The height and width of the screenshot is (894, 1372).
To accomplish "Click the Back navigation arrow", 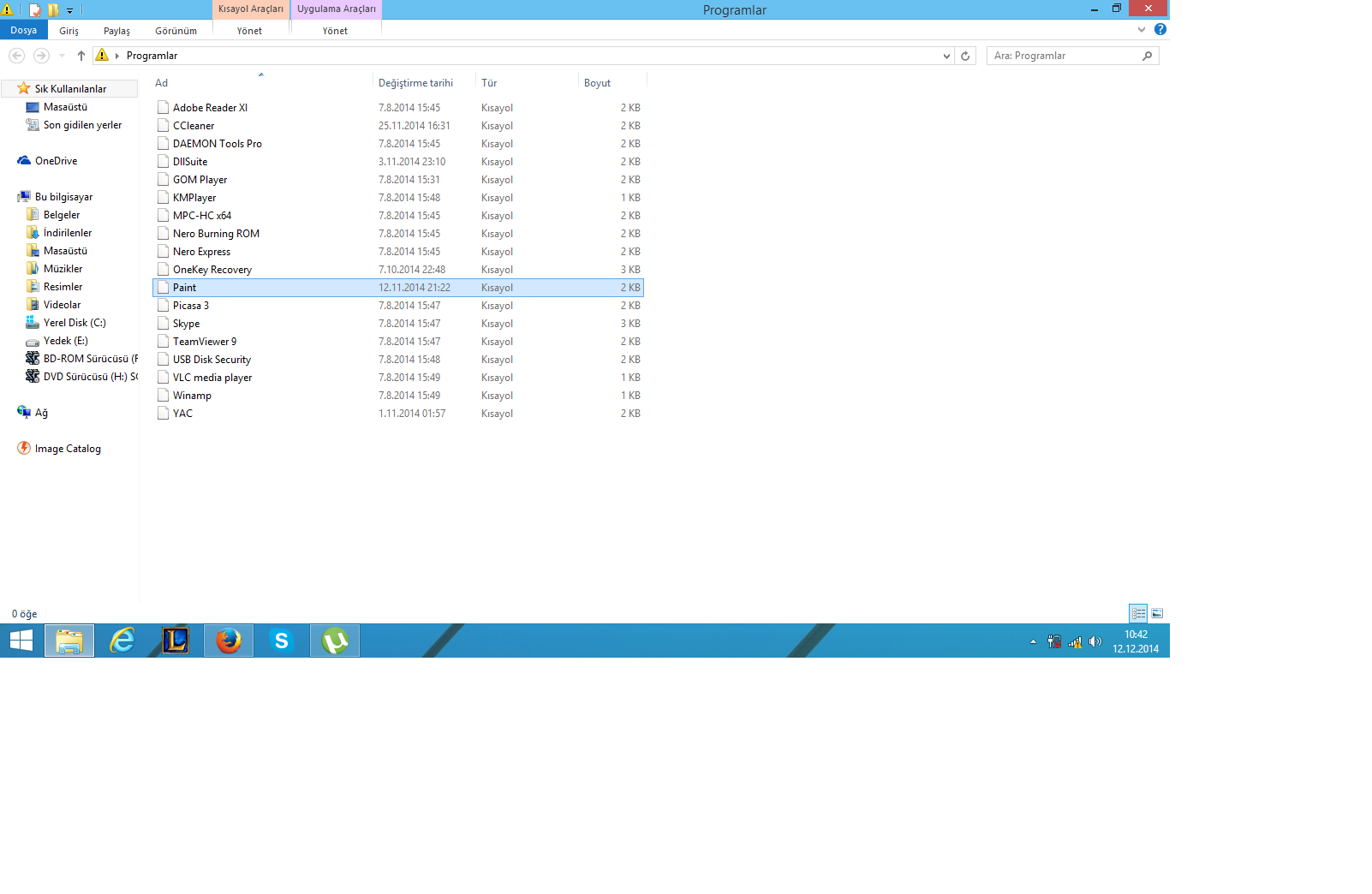I will (16, 56).
